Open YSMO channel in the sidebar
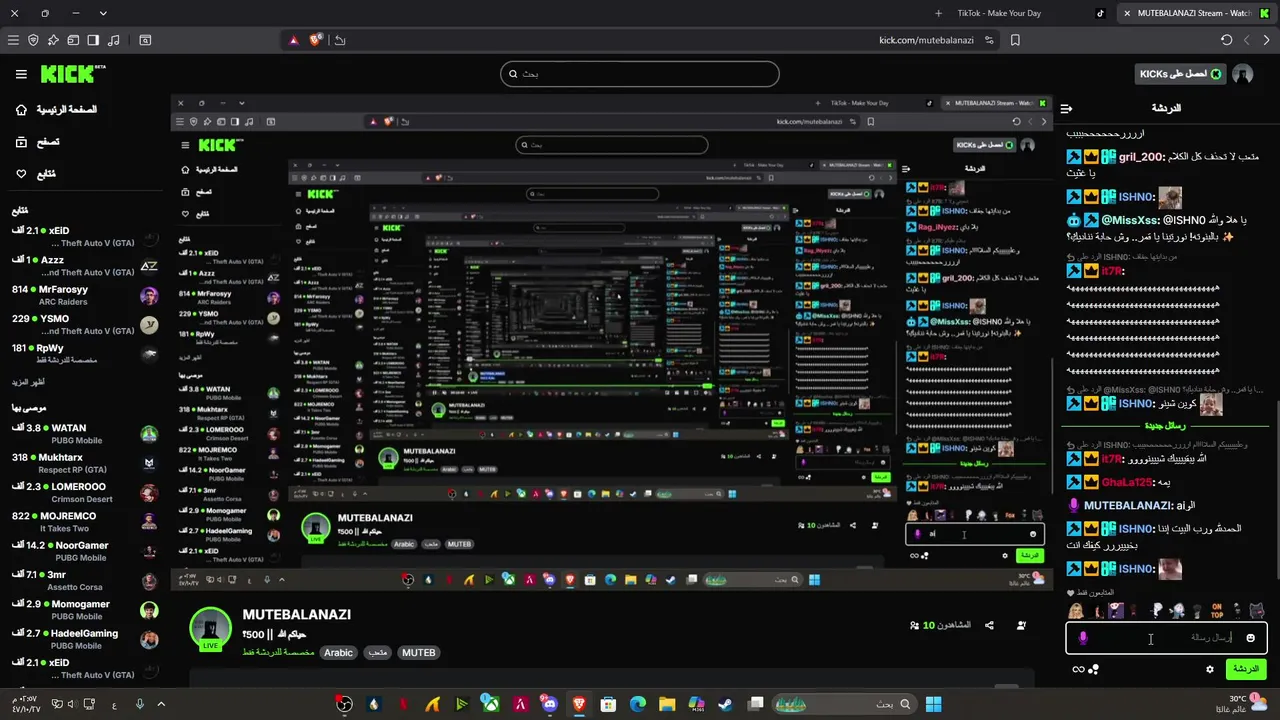1280x720 pixels. (85, 324)
